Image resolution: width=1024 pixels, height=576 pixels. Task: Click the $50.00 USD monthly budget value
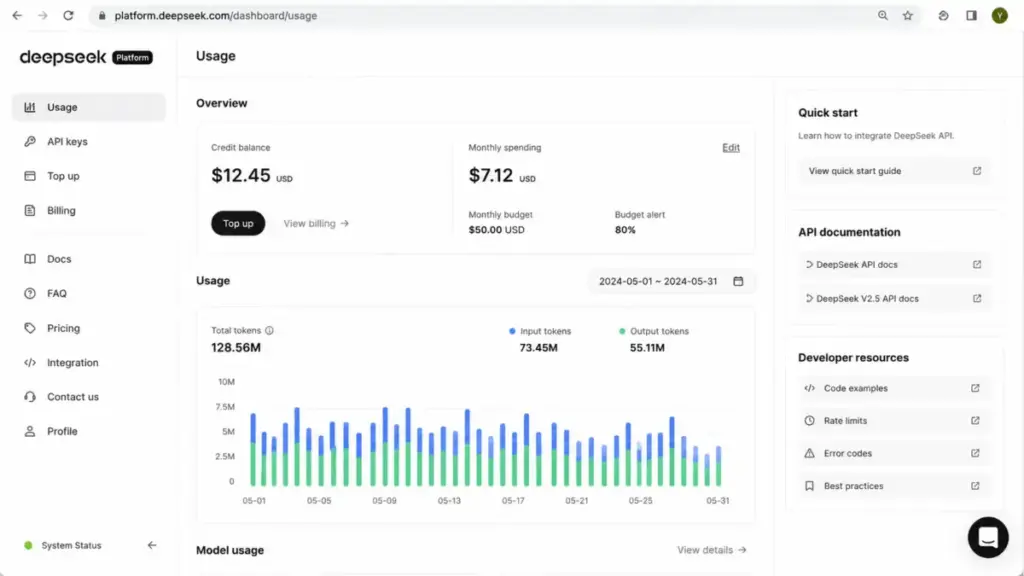[496, 230]
